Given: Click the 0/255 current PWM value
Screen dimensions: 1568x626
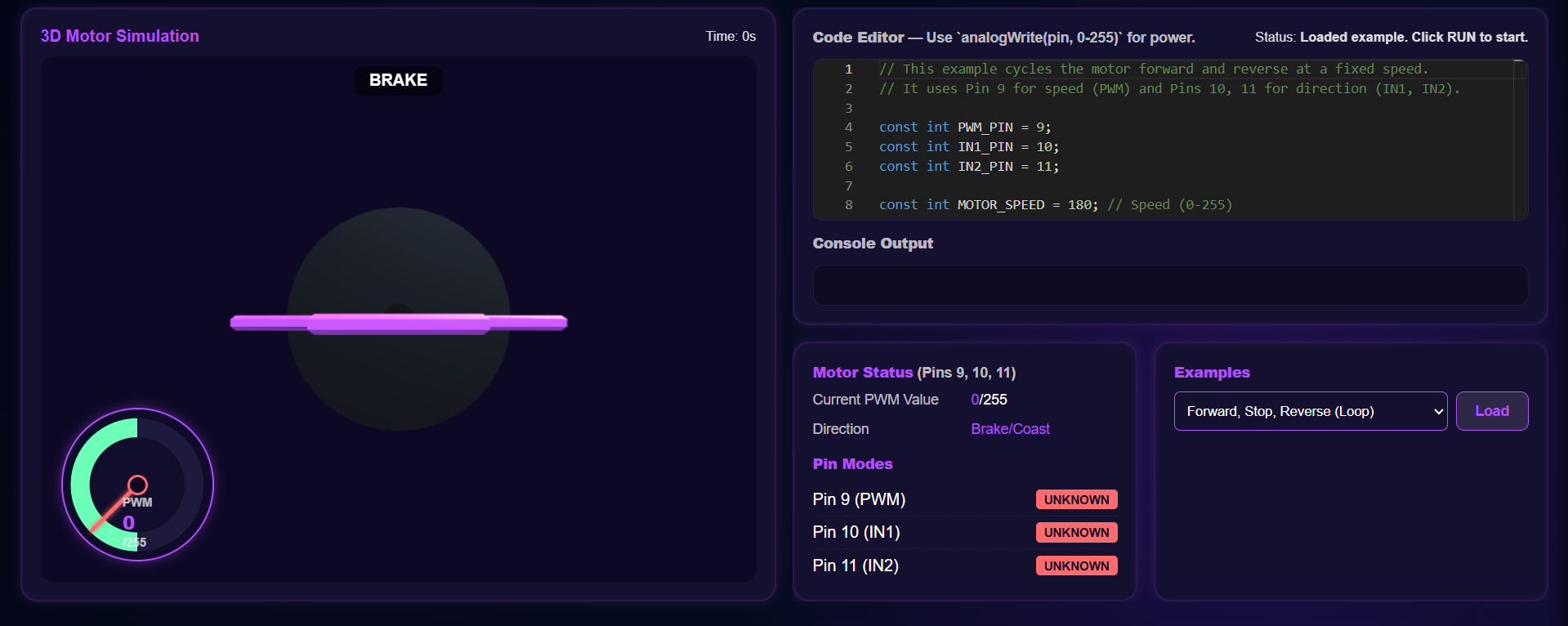Looking at the screenshot, I should [x=989, y=400].
